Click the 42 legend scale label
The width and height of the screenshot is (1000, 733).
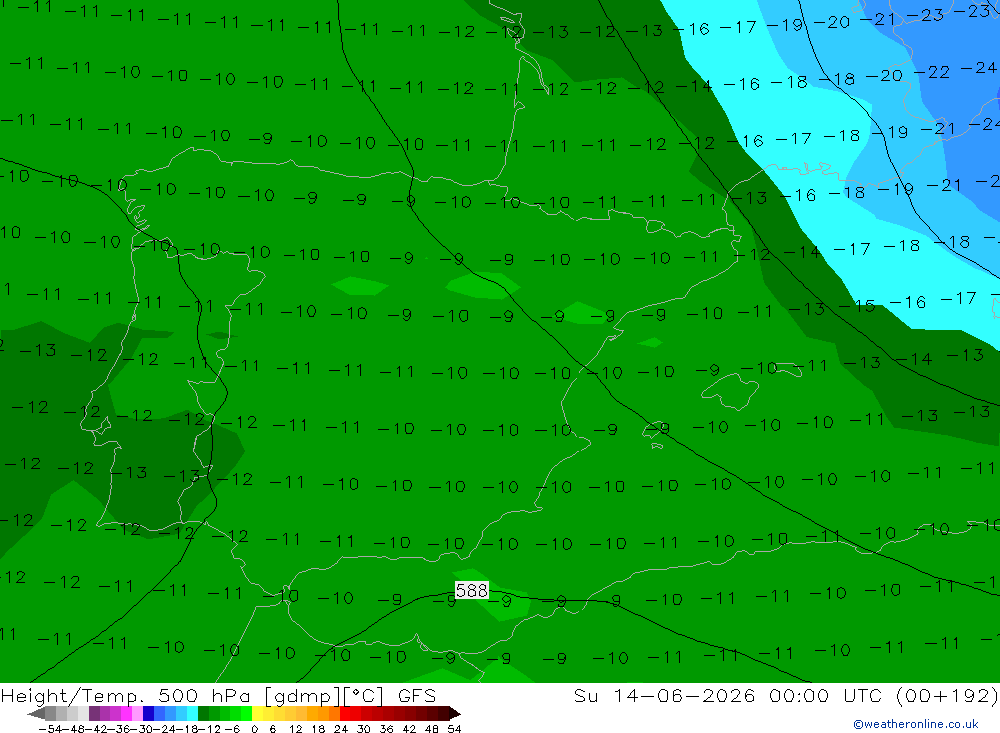point(409,729)
